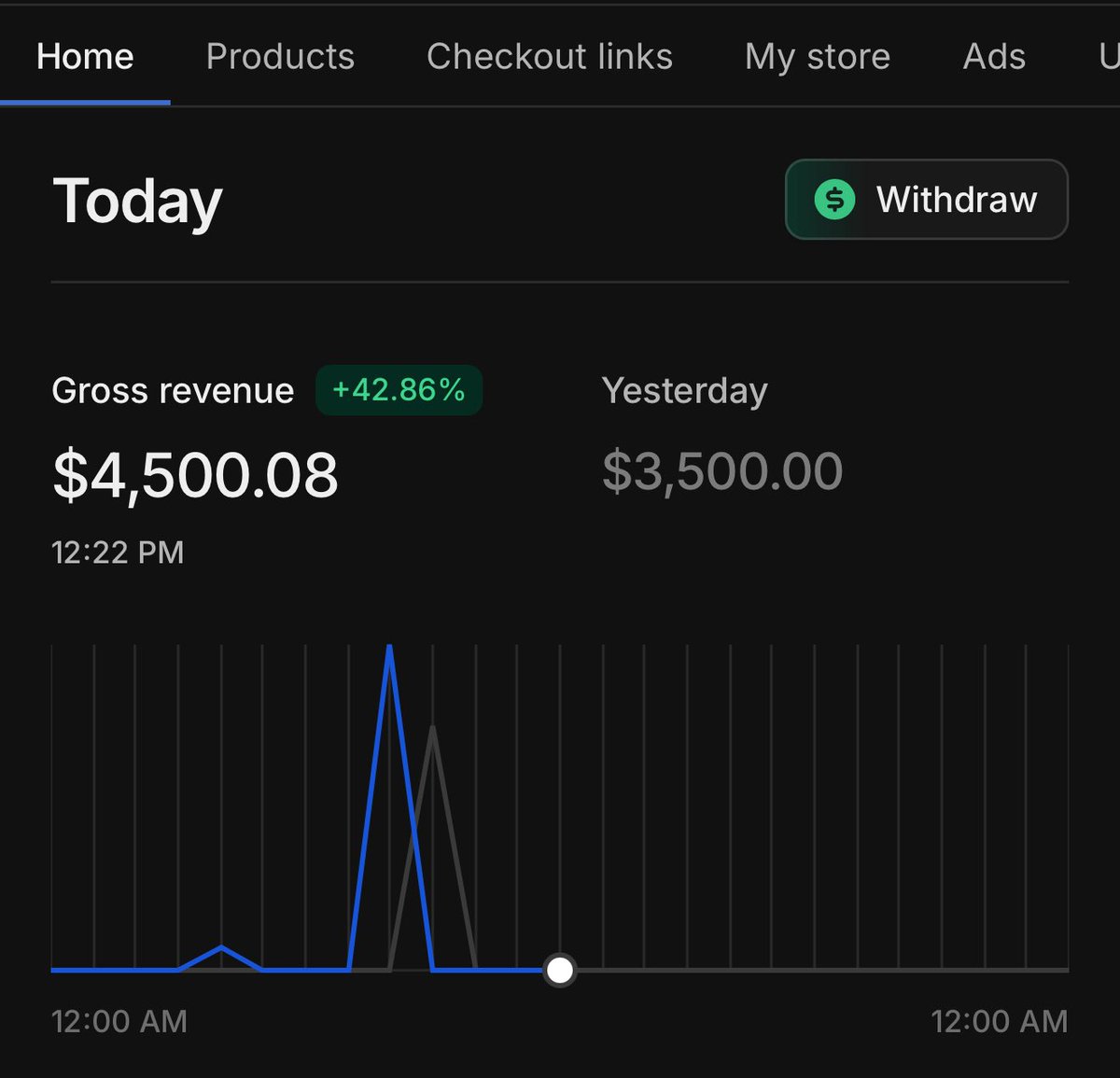Screen dimensions: 1120x1078
Task: Click the gray yesterday spike peak on chart
Action: point(432,729)
